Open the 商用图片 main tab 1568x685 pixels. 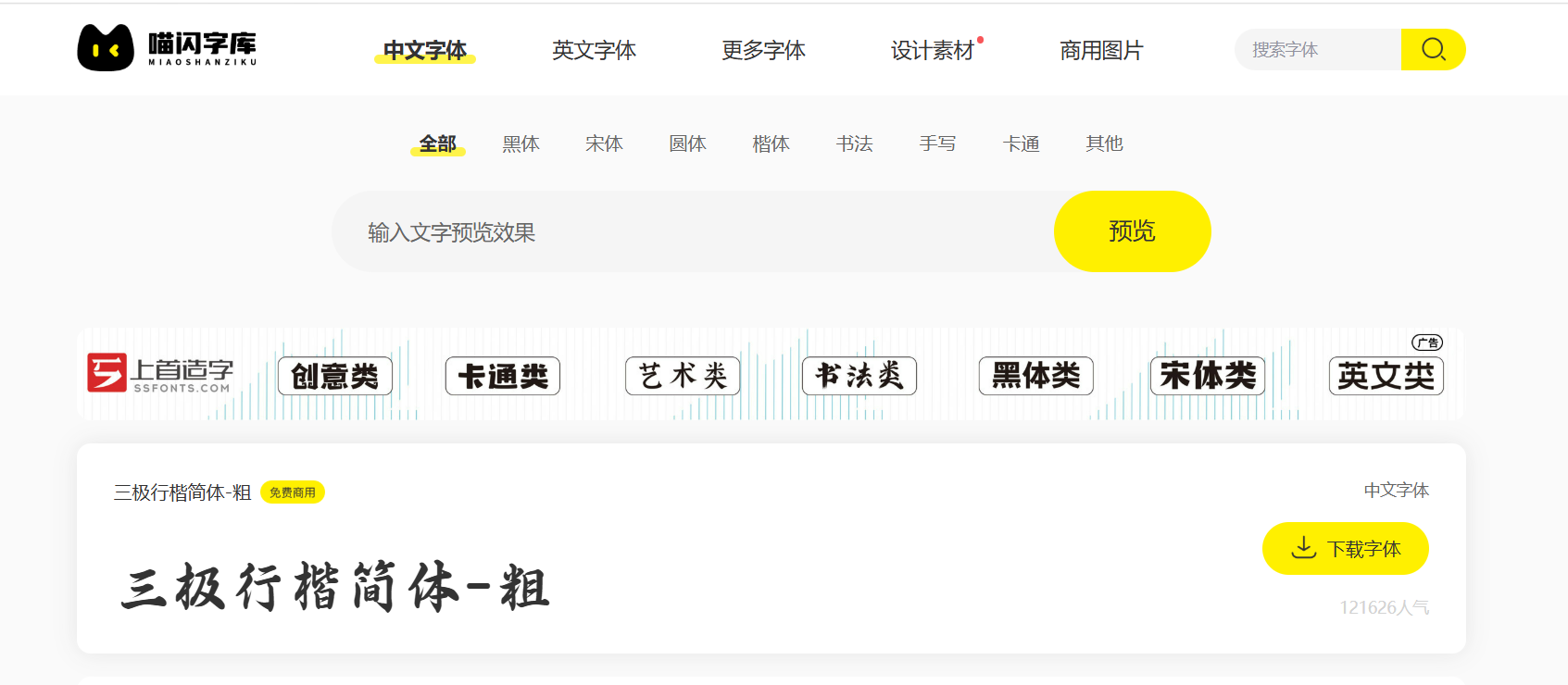[1101, 50]
